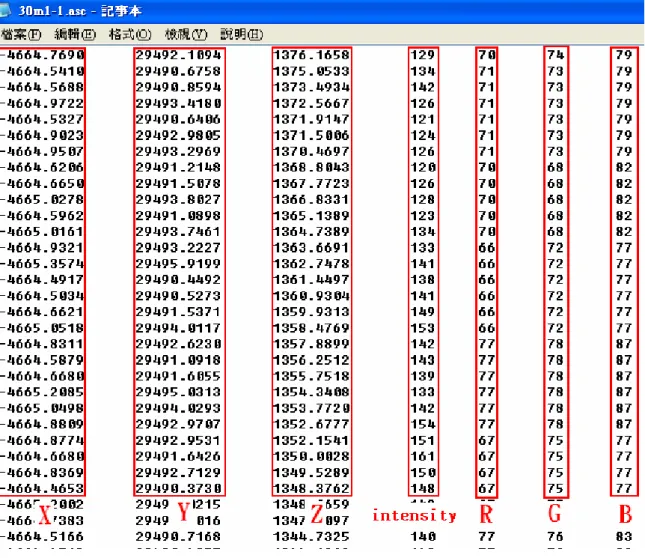The image size is (645, 558).
Task: Click the X value -4665.2085
Action: [42, 392]
